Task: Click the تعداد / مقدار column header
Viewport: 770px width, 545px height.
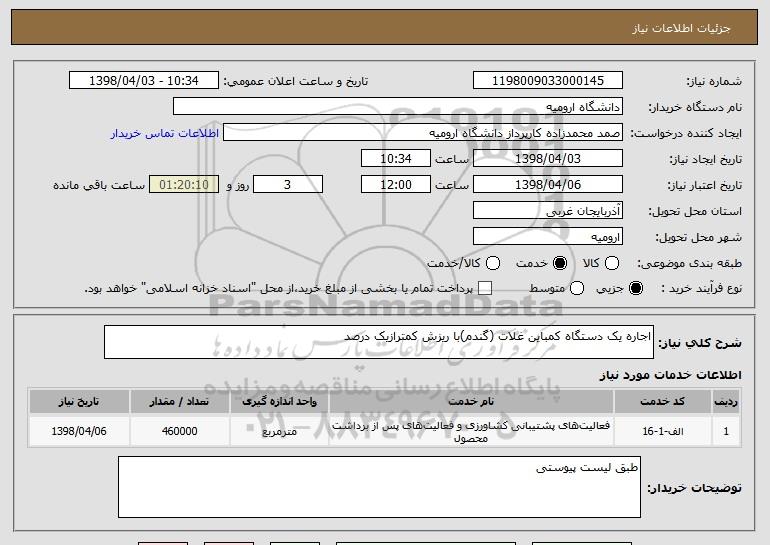Action: click(179, 402)
